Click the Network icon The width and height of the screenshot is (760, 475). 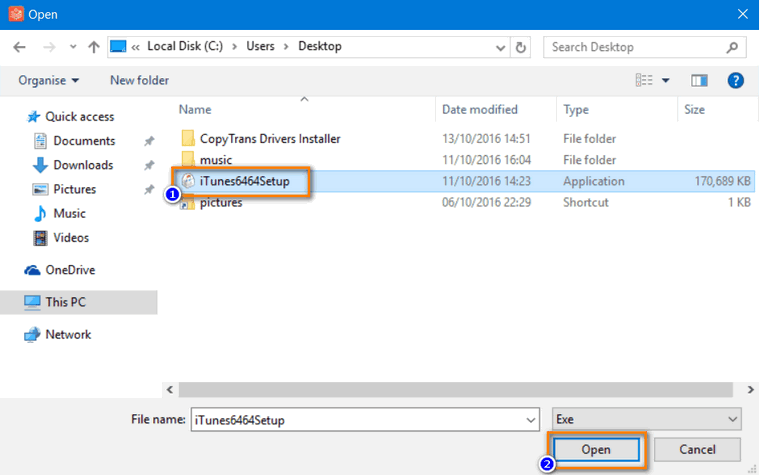pyautogui.click(x=32, y=334)
